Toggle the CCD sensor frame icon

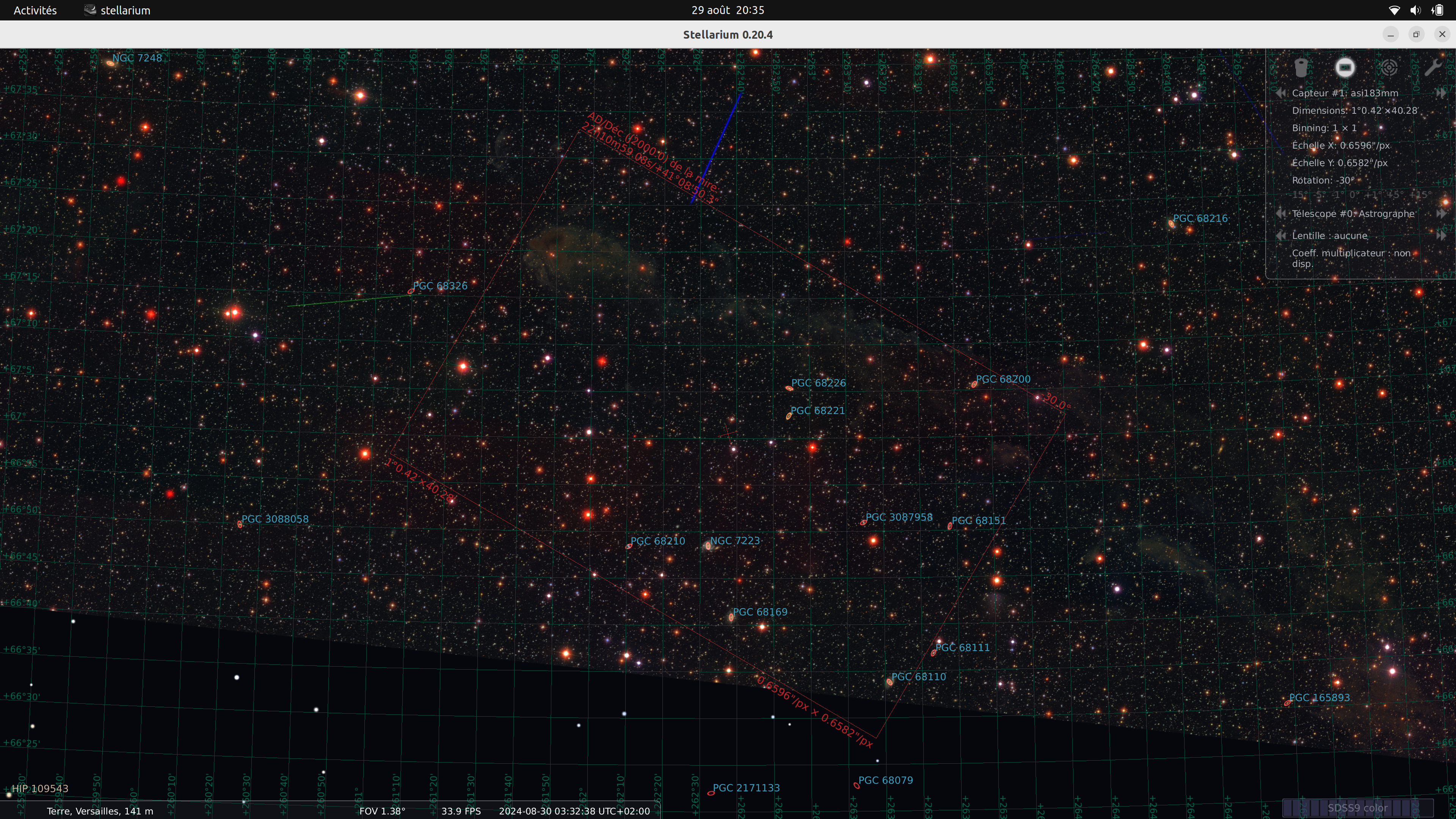(1345, 68)
